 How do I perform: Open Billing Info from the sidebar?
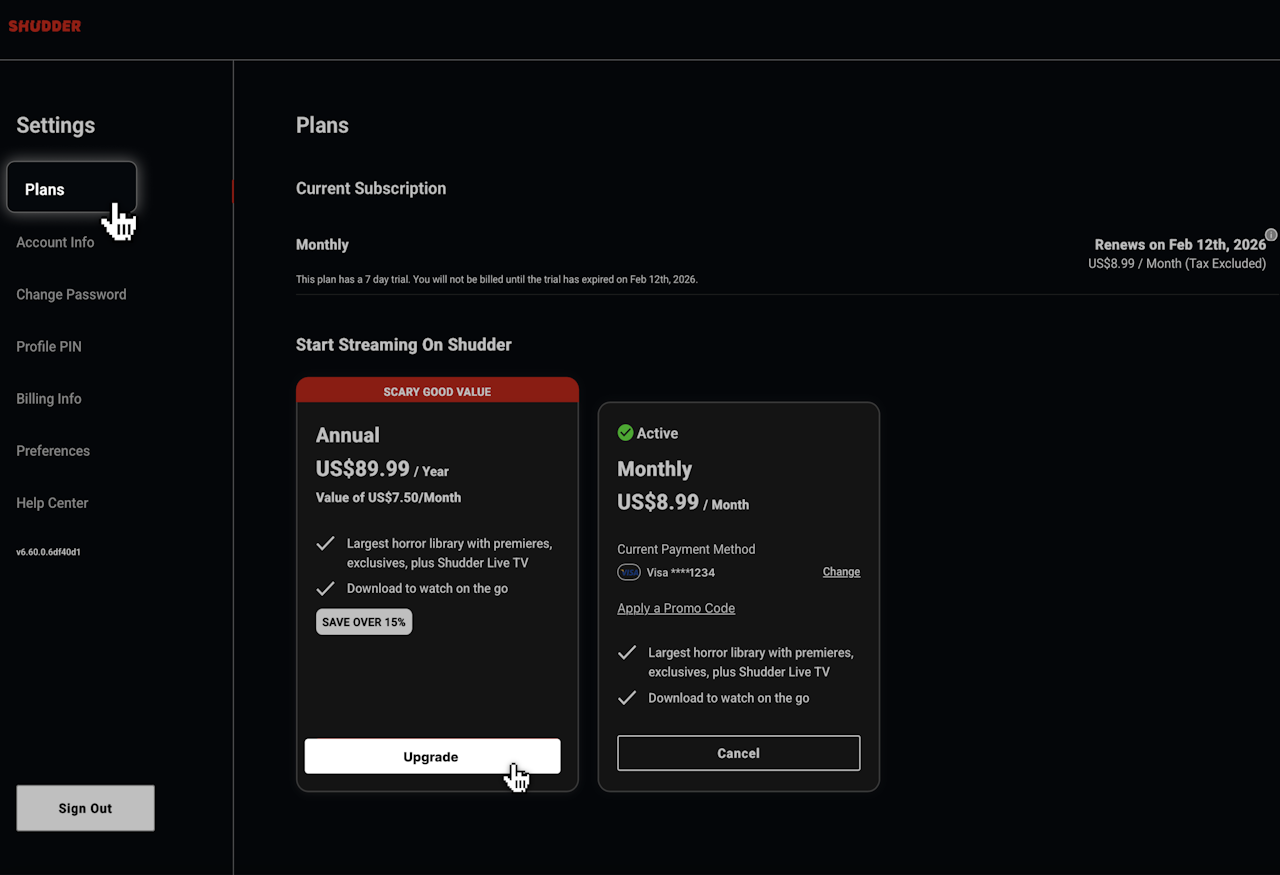point(48,398)
